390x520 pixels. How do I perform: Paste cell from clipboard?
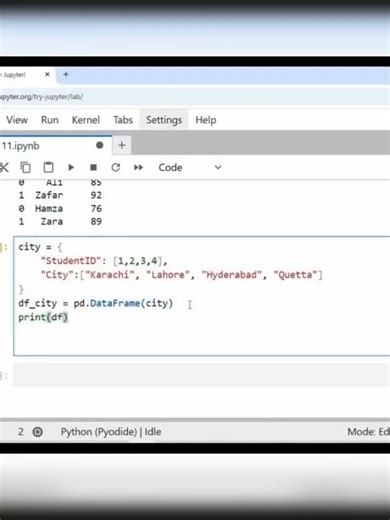48,167
